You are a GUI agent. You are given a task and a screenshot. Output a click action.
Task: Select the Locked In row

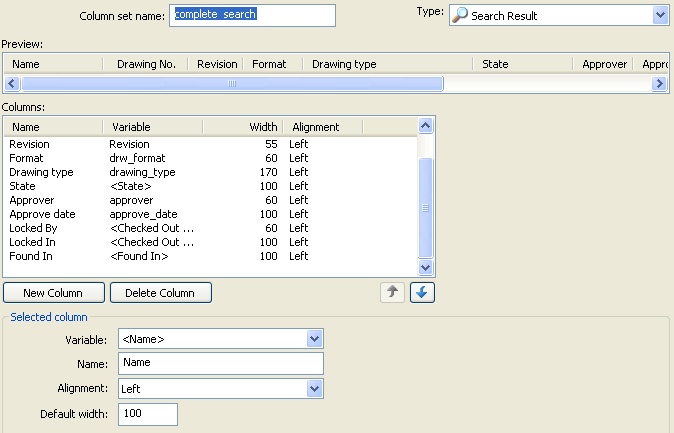211,242
